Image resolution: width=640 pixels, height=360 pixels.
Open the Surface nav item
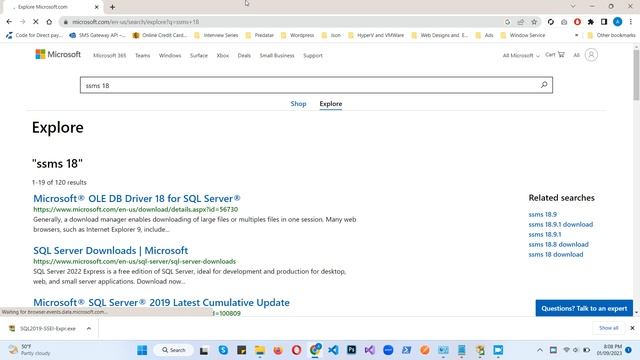[x=199, y=56]
